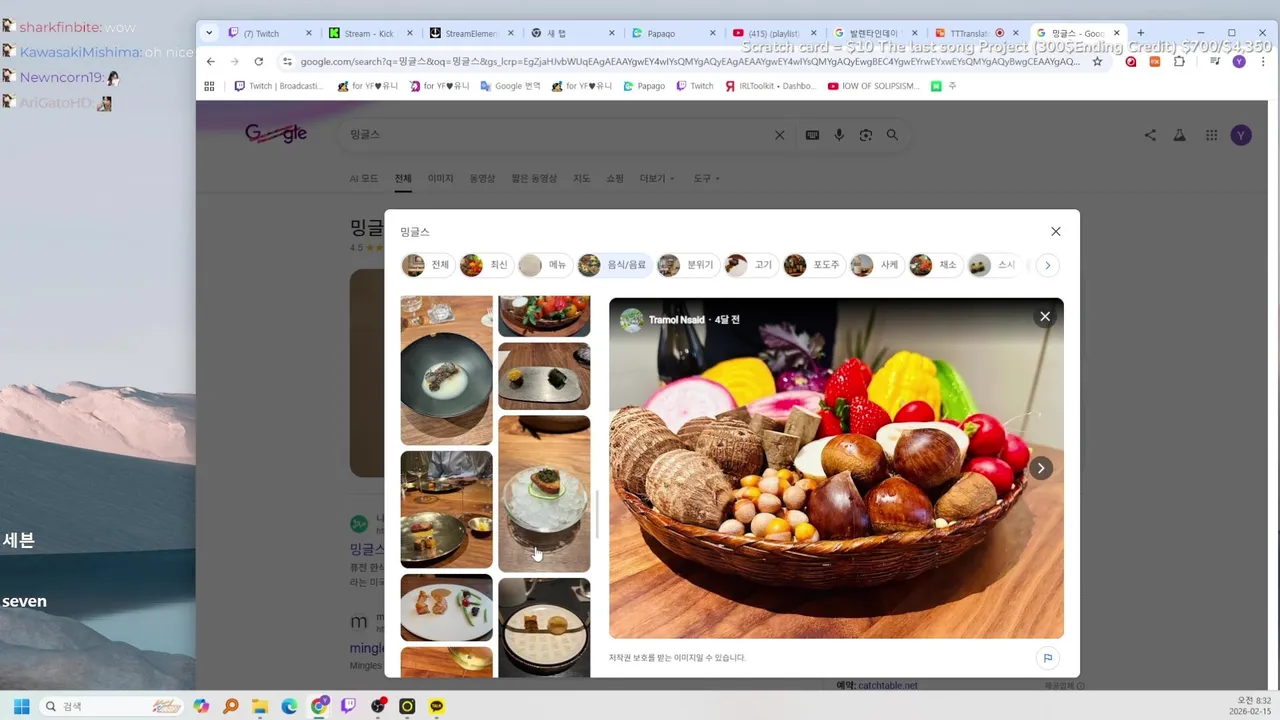The height and width of the screenshot is (720, 1280).
Task: Open OBS Studio from taskbar
Action: pos(378,706)
